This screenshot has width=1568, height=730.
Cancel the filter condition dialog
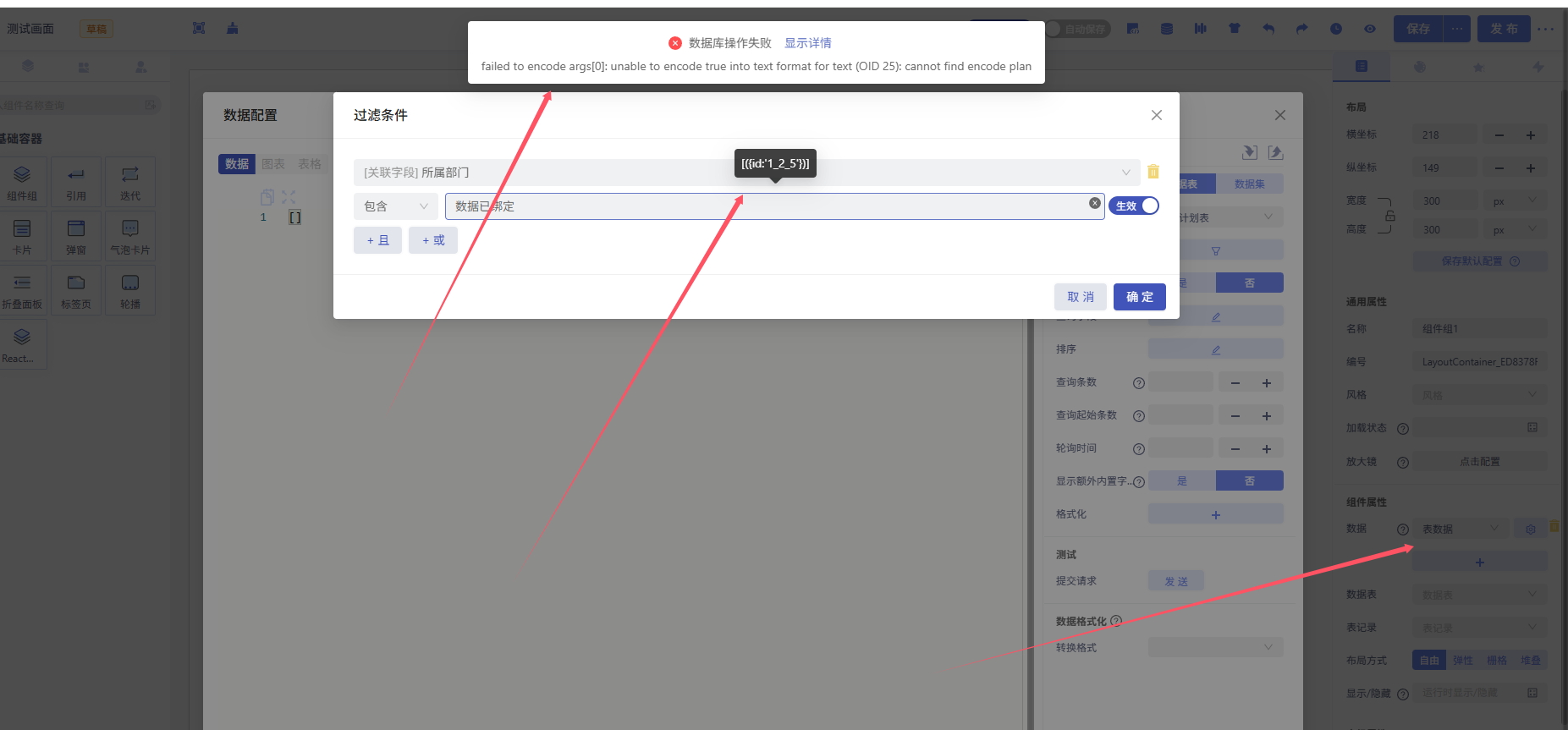1081,297
